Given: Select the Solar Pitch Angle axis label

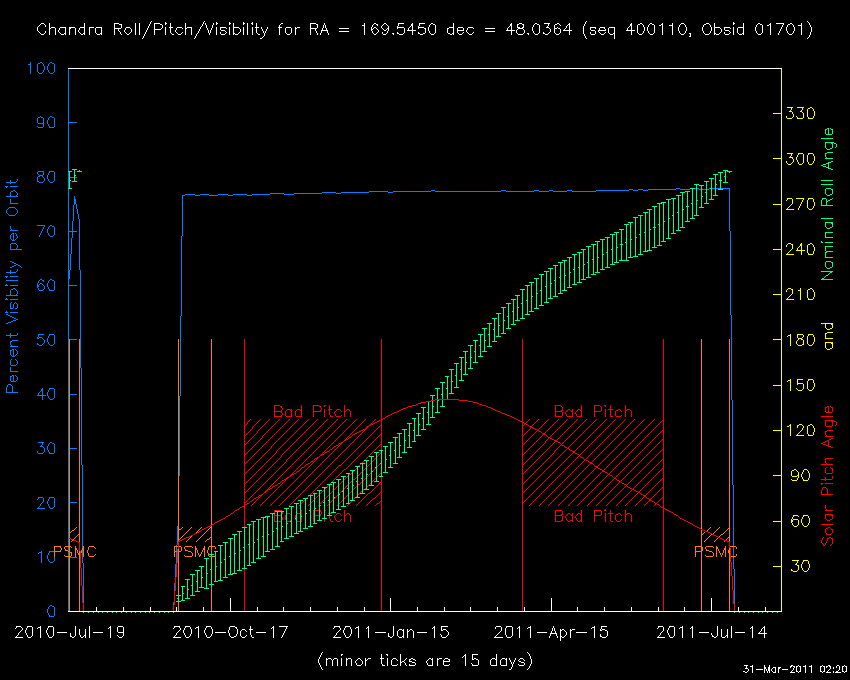Looking at the screenshot, I should tap(828, 476).
